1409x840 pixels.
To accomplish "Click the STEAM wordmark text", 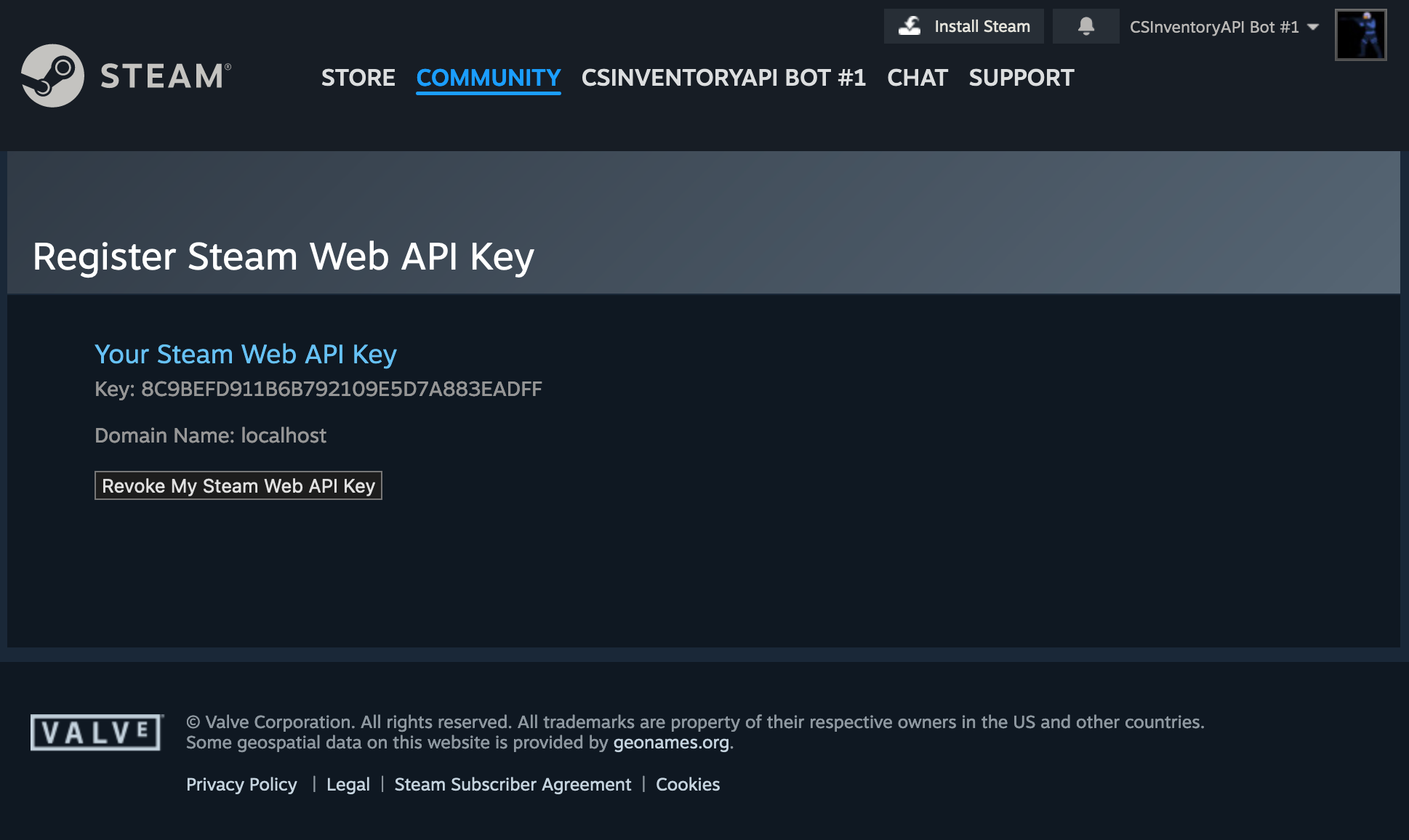I will [165, 76].
